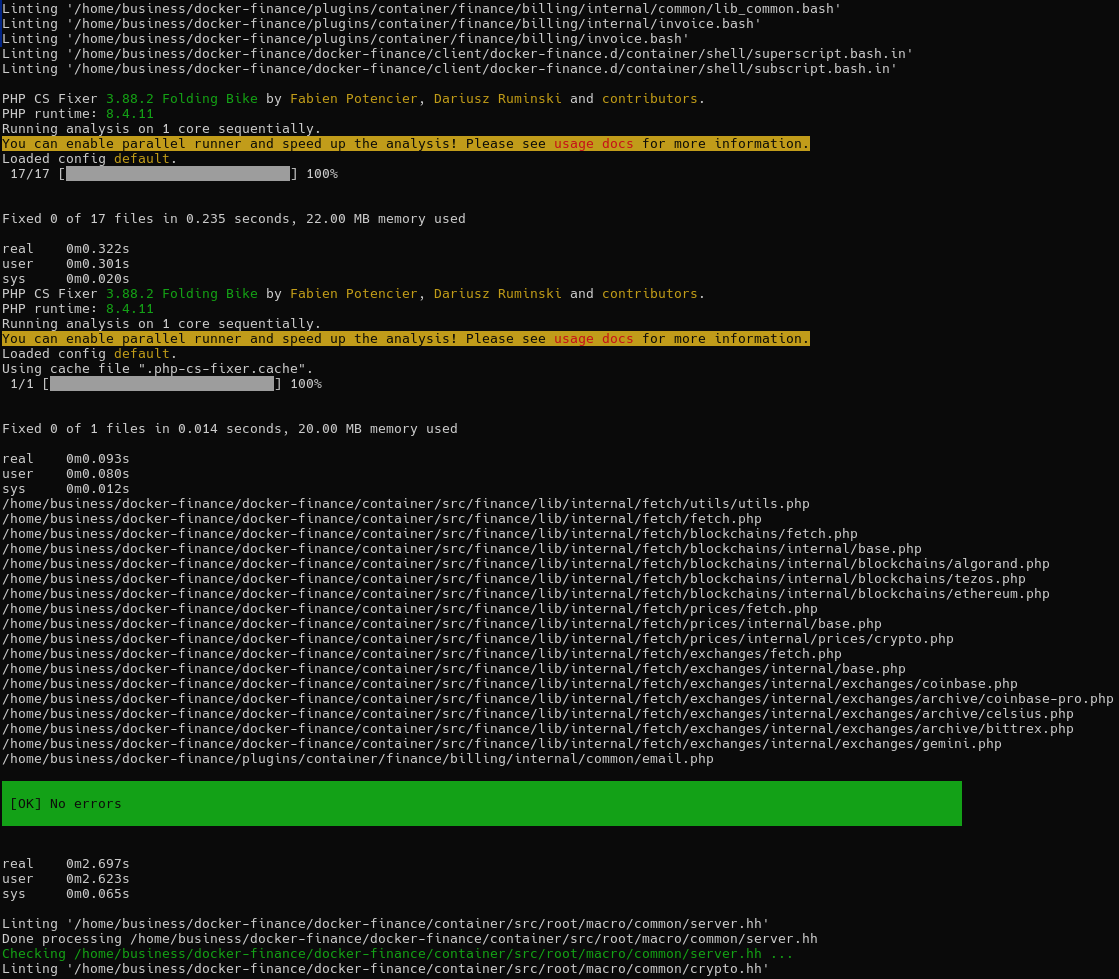Click the green "Checking" server.hh line

pyautogui.click(x=397, y=954)
